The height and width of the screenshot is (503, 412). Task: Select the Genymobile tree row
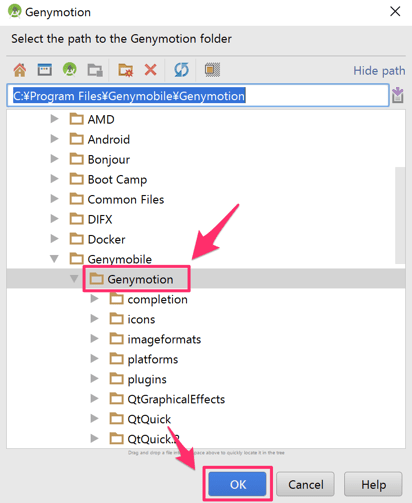pyautogui.click(x=206, y=259)
